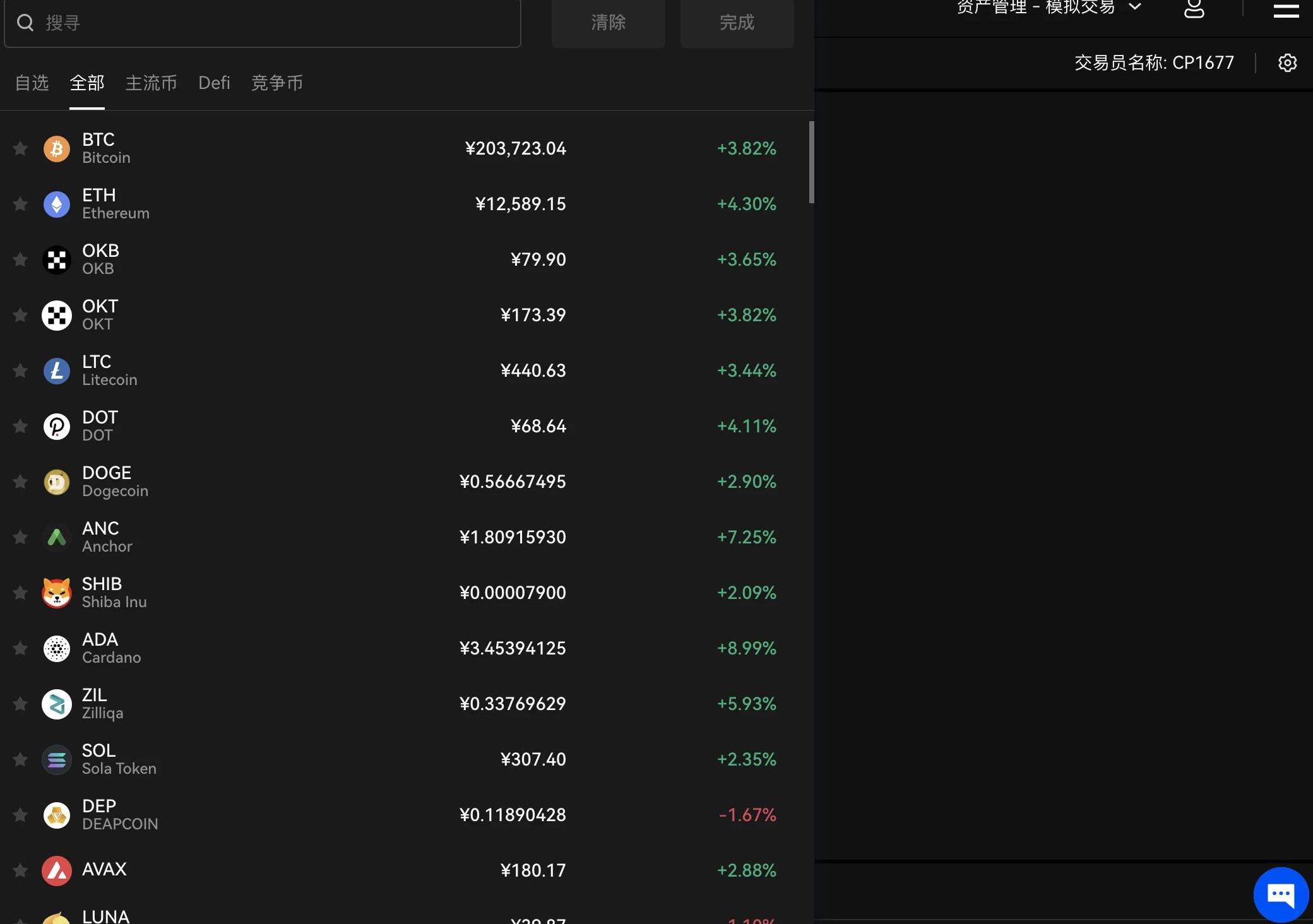Open the live chat support bubble
This screenshot has height=924, width=1313.
coord(1281,894)
